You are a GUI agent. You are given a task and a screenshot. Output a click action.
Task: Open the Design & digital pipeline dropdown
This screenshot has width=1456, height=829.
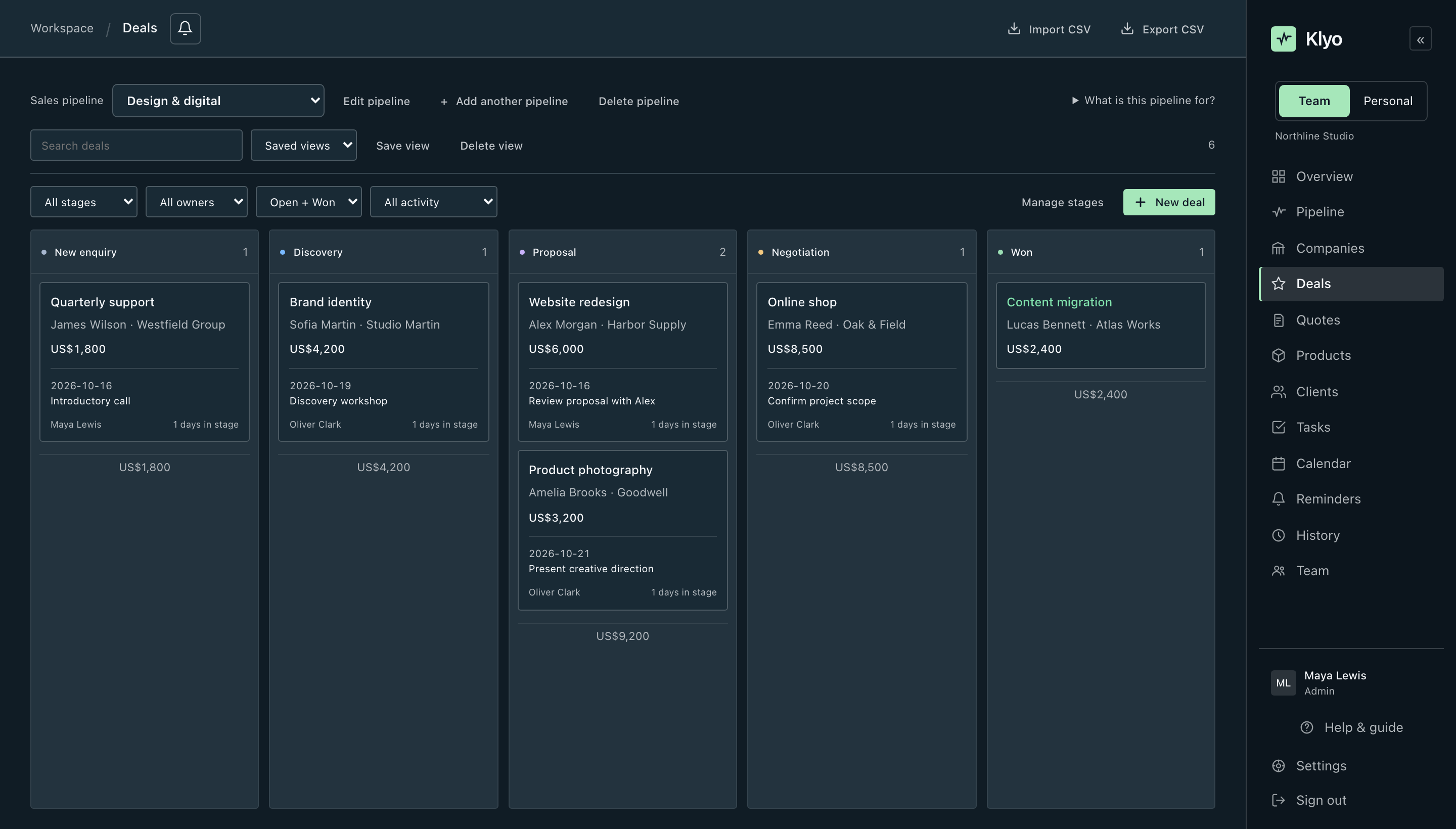[x=218, y=101]
